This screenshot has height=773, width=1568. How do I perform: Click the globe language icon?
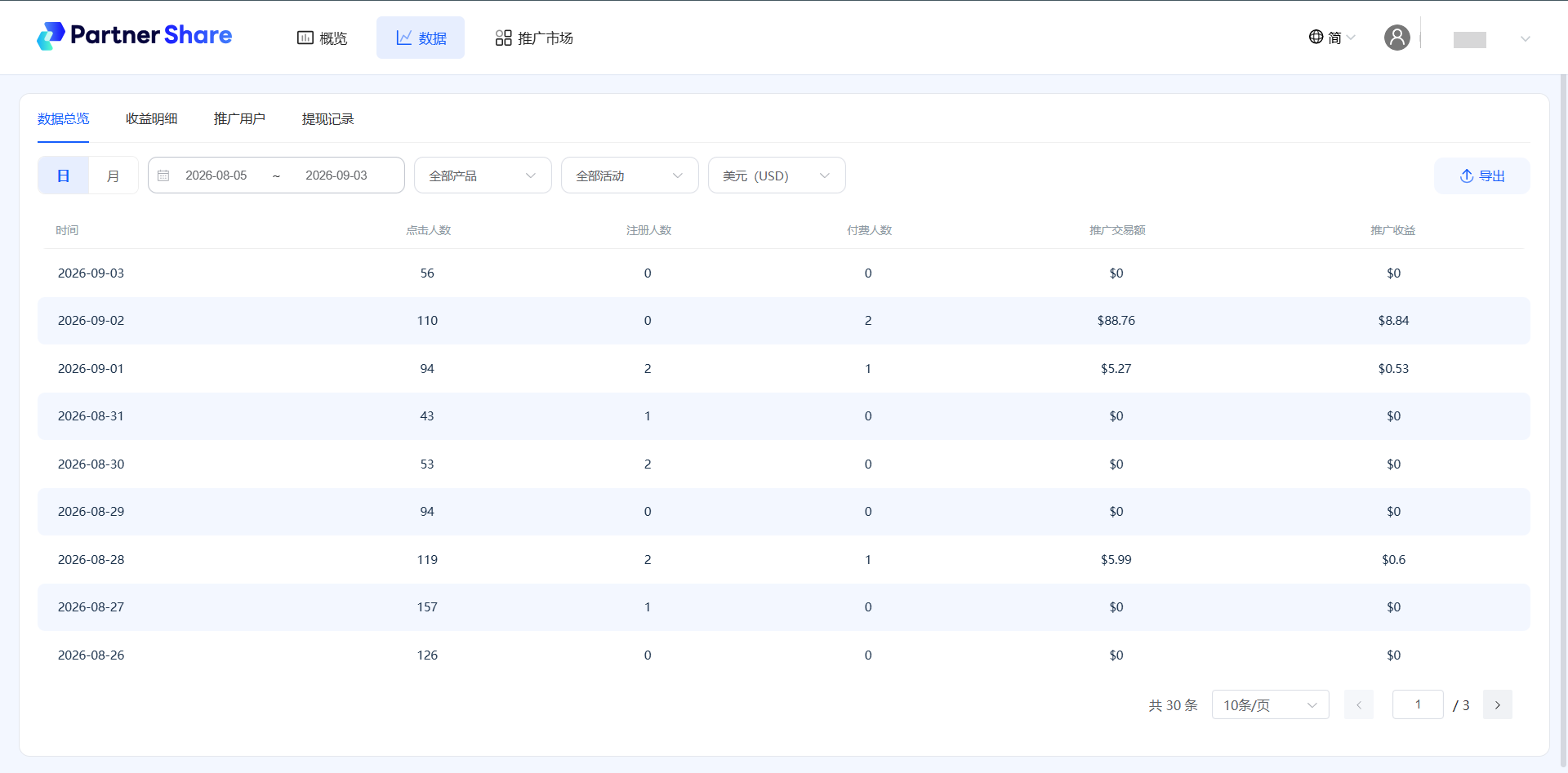click(1316, 37)
